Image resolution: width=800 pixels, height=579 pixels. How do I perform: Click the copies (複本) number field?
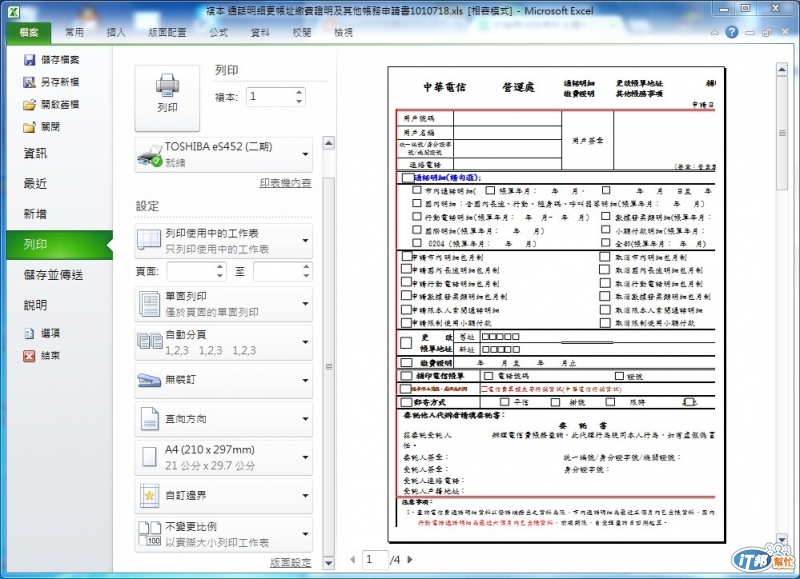point(270,97)
